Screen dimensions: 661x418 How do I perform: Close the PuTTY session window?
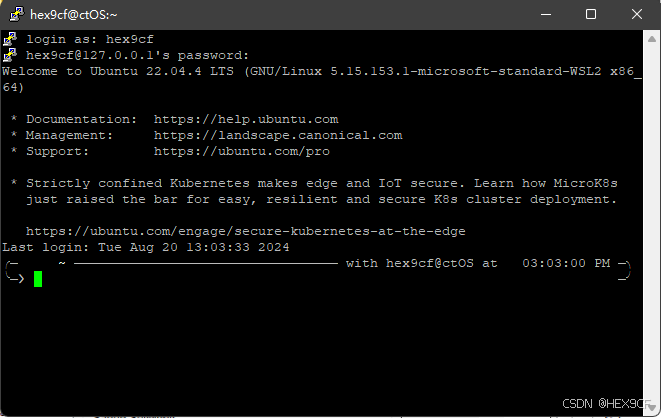pos(636,14)
